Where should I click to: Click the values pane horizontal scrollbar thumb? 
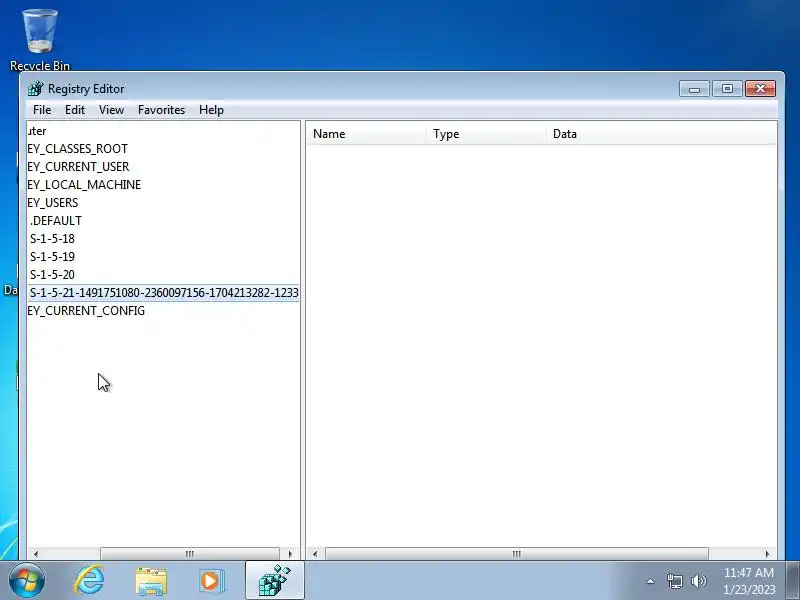point(517,554)
